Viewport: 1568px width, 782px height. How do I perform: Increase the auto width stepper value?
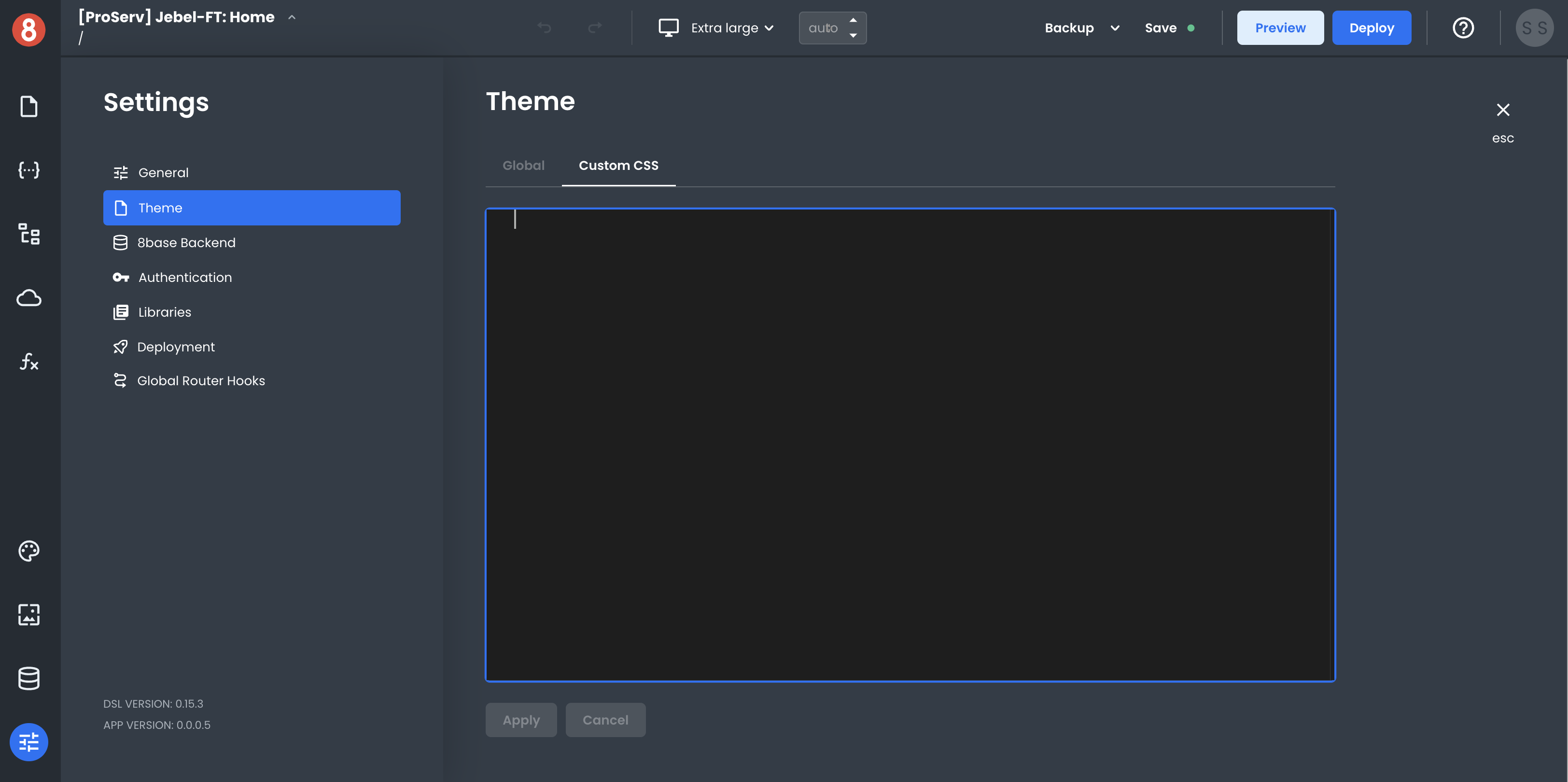(854, 20)
